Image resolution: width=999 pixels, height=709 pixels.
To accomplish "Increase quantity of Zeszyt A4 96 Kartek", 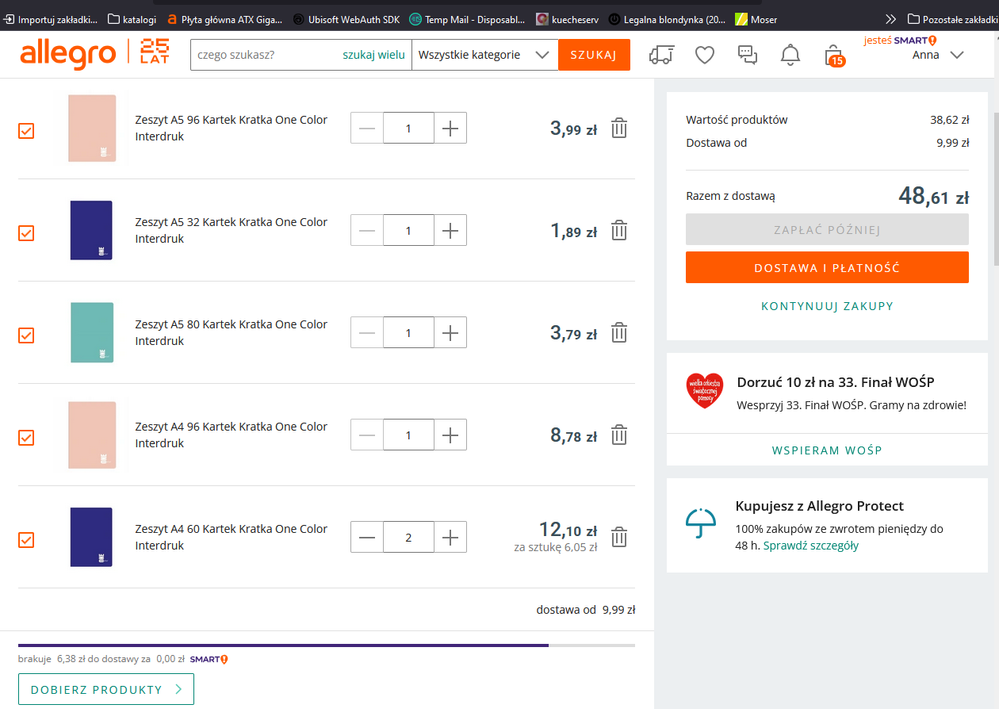I will pos(450,435).
